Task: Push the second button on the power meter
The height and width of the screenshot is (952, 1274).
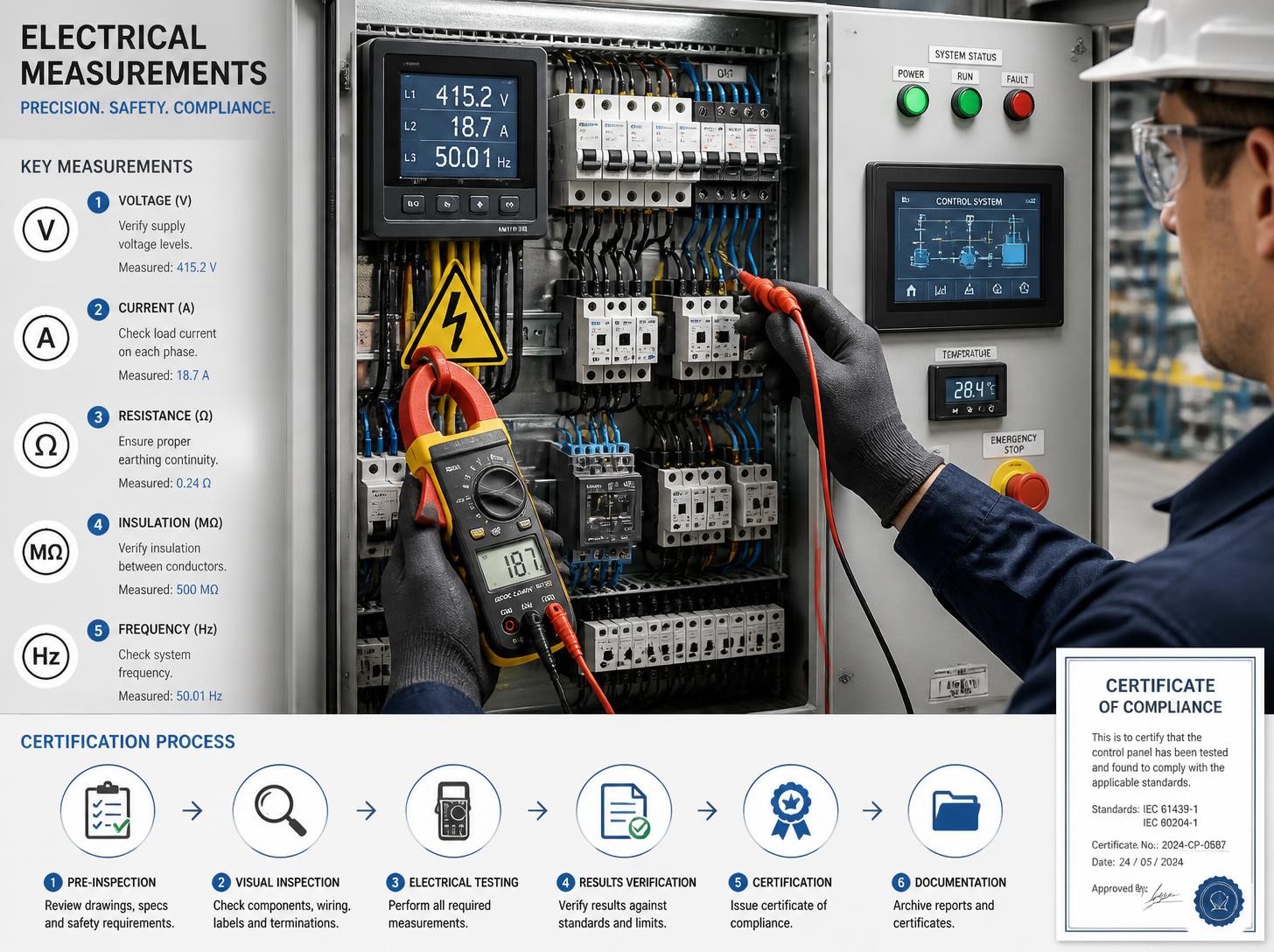Action: (x=446, y=205)
